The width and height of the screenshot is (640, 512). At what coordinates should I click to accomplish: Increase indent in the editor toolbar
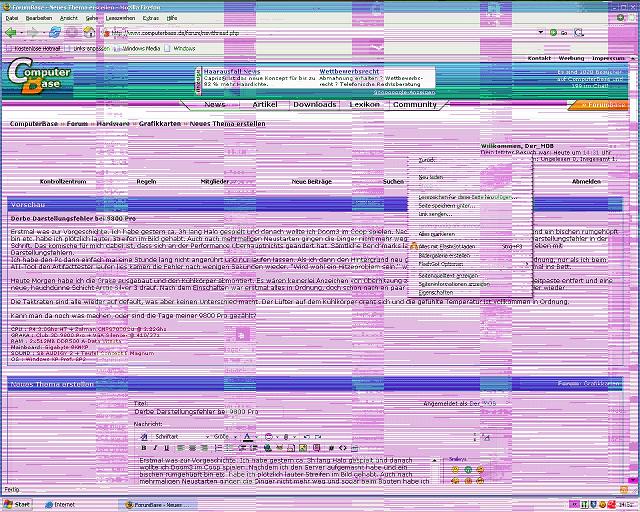[x=253, y=448]
